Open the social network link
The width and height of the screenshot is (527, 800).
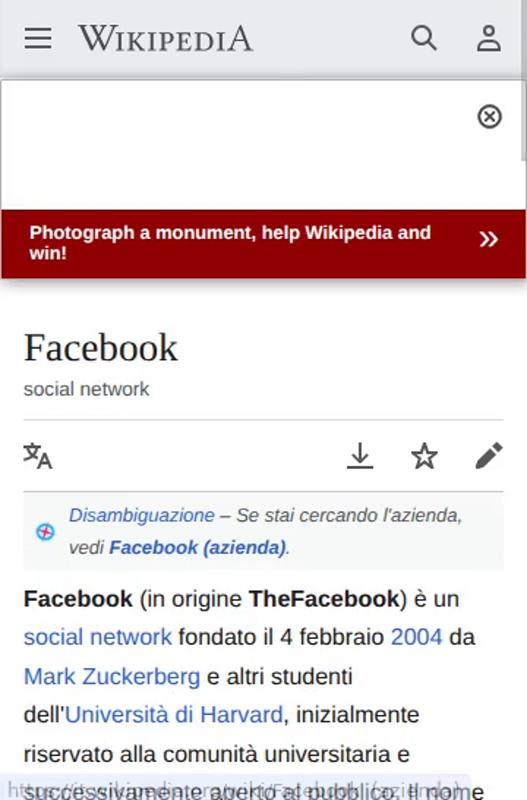point(97,637)
